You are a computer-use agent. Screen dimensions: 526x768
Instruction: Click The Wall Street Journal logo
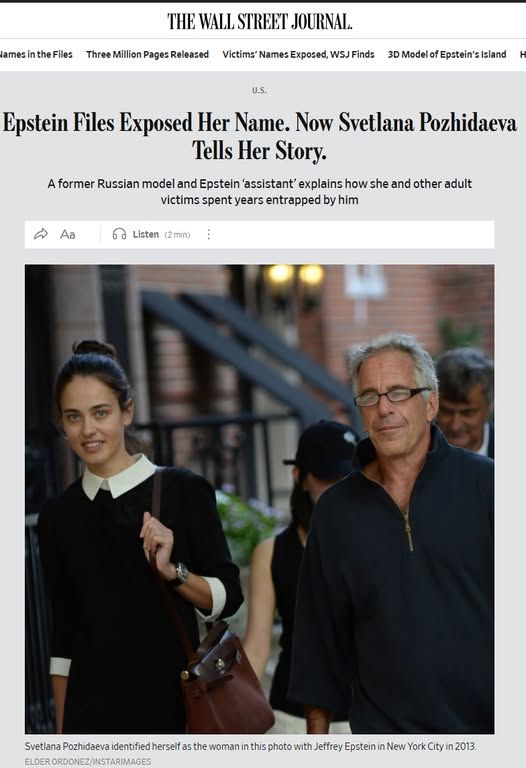pos(260,22)
